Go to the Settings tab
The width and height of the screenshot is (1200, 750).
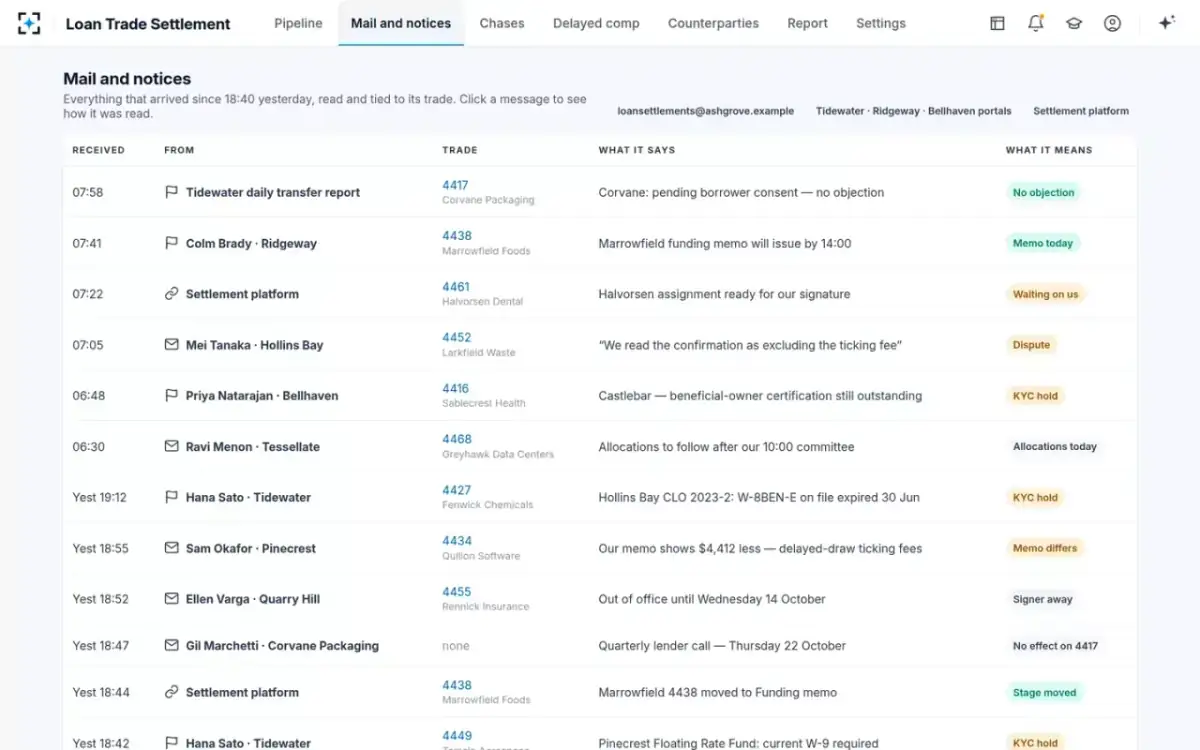coord(881,23)
